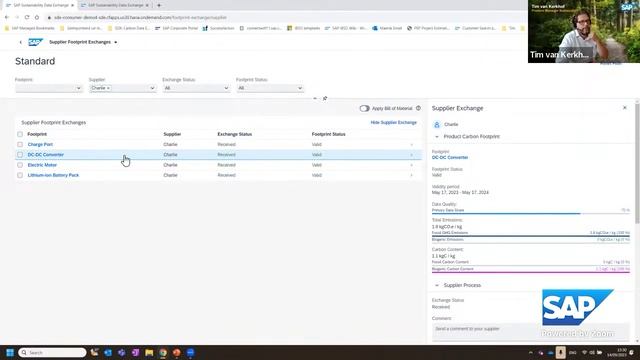Open Google Chrome from the taskbar

[163, 352]
